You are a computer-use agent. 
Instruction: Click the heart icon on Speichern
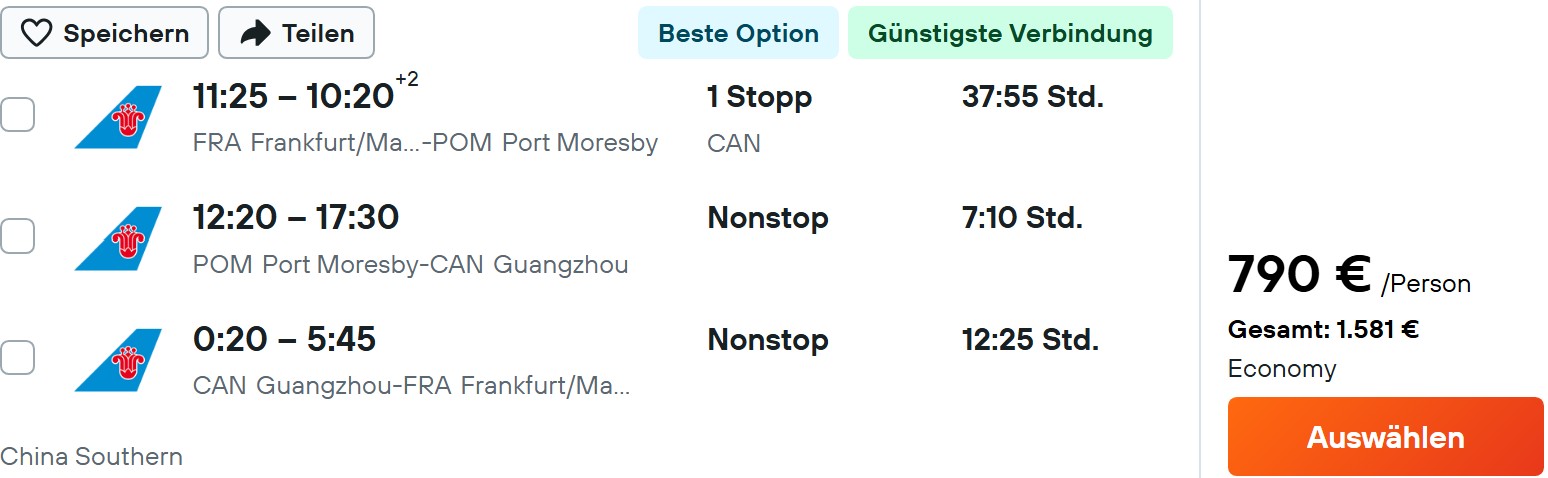(x=37, y=33)
